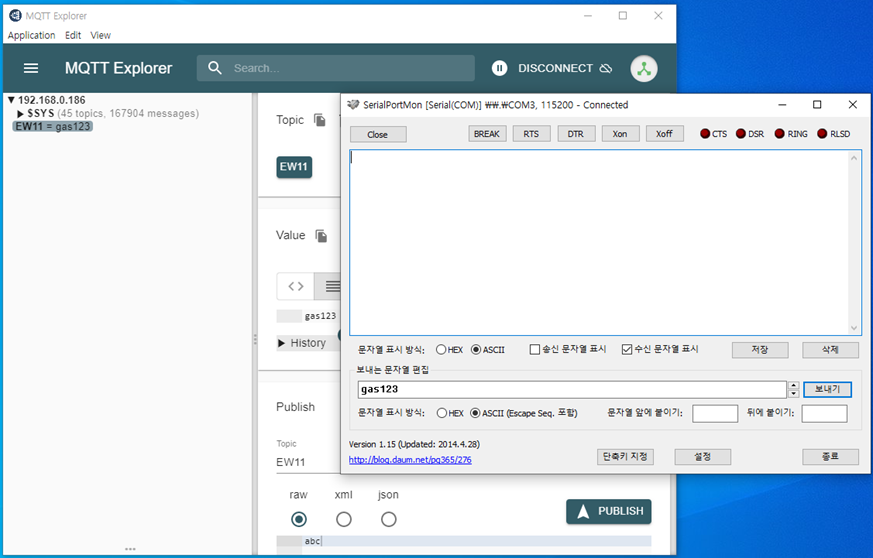Click the DISCONNECT button
Image resolution: width=873 pixels, height=558 pixels.
click(x=566, y=68)
